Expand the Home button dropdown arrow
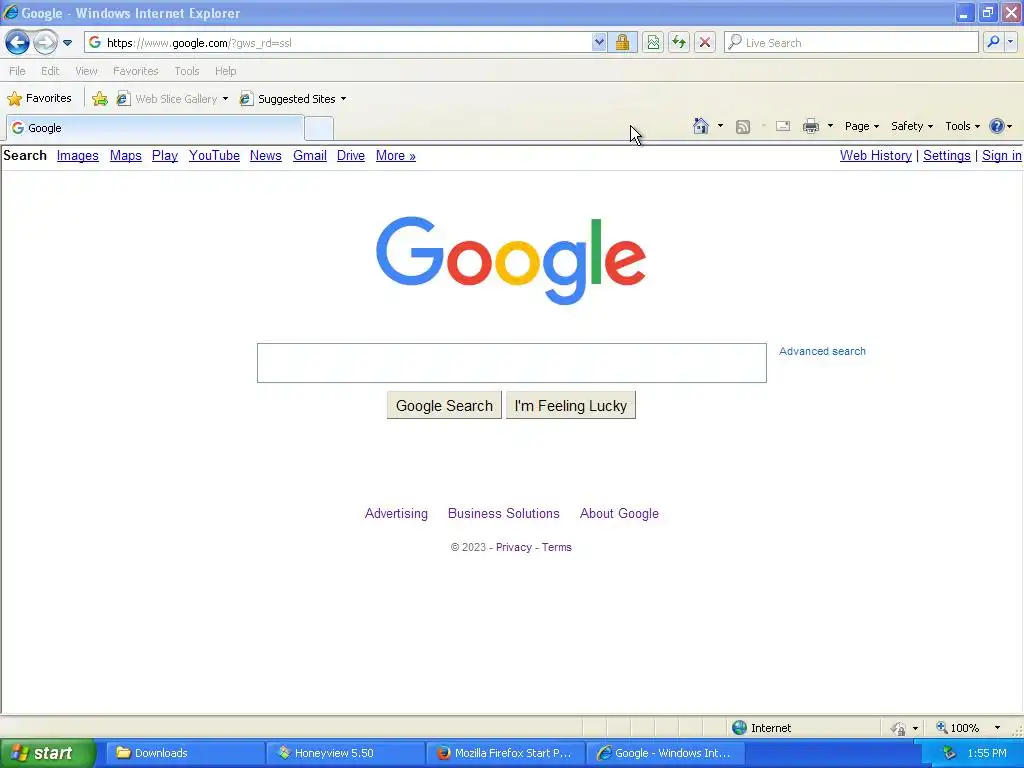1024x768 pixels. coord(720,126)
